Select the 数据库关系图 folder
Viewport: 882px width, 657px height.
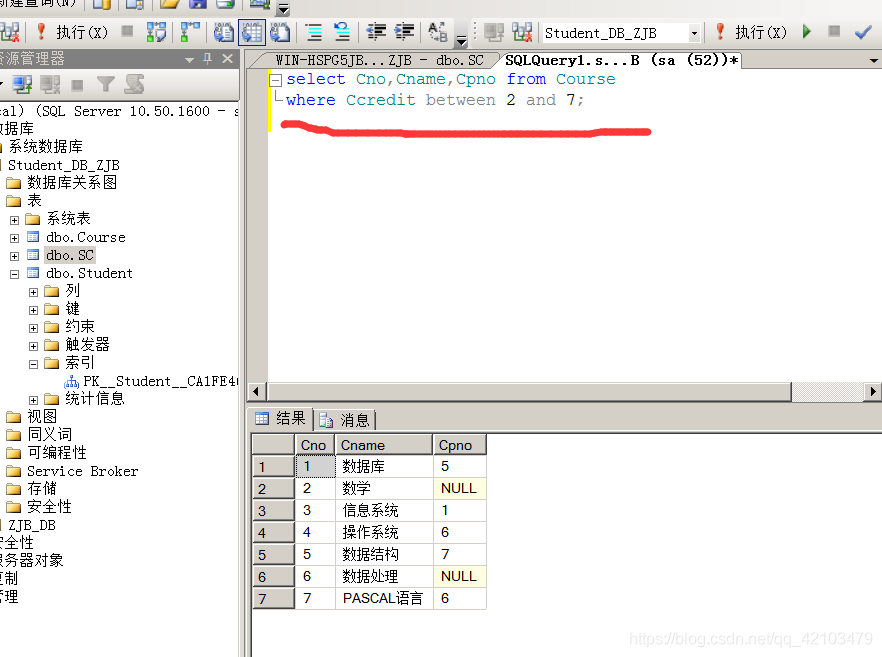point(71,183)
